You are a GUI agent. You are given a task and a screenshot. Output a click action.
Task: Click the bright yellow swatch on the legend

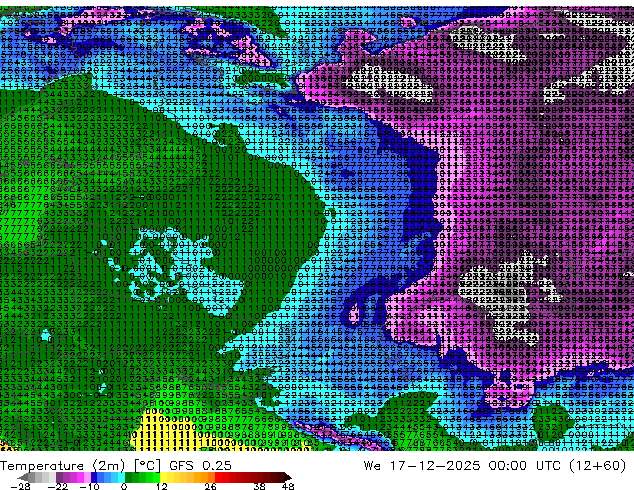163,477
